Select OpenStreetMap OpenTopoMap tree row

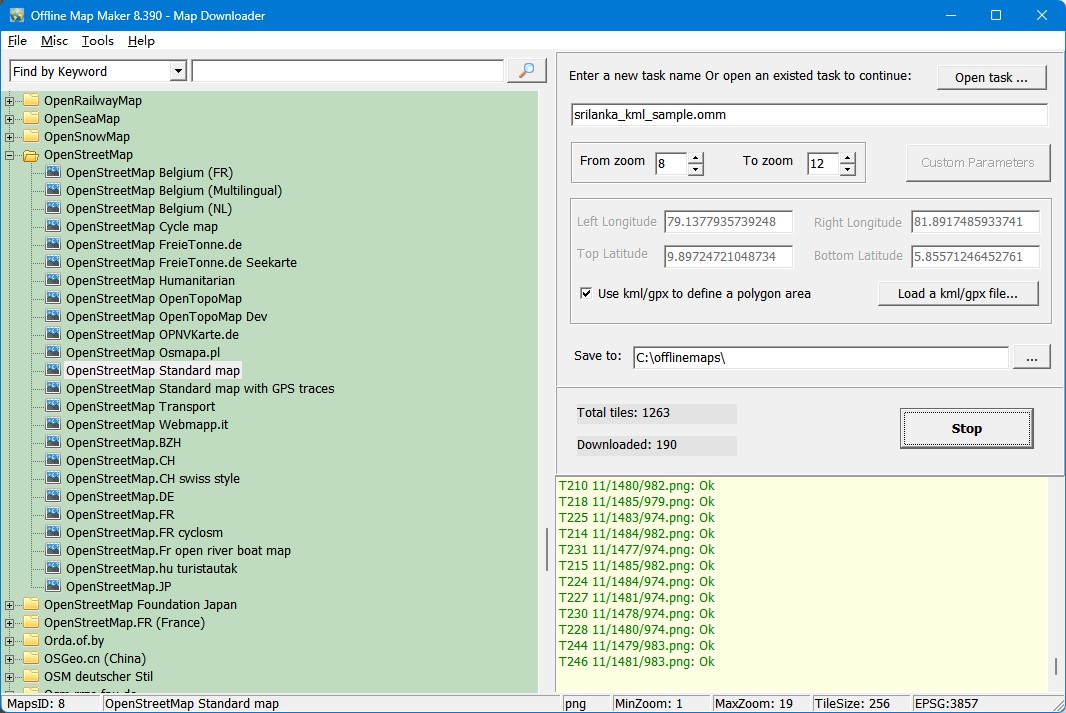[154, 298]
